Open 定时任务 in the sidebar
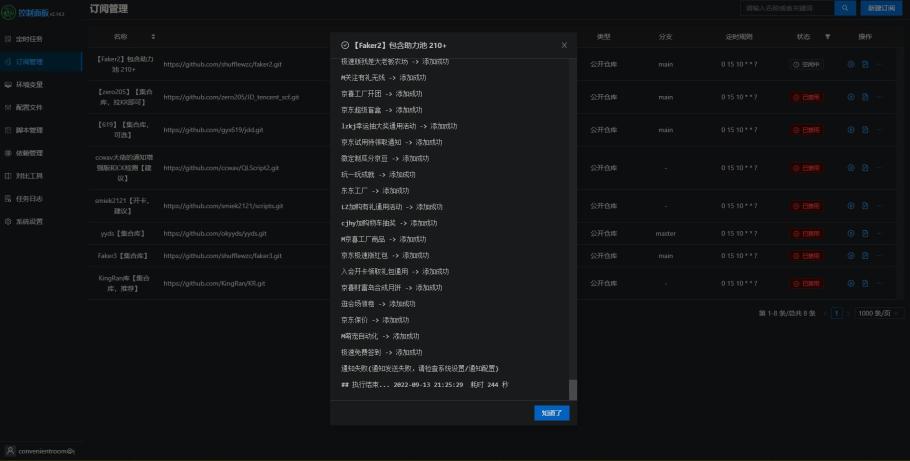The image size is (910, 461). coord(29,38)
